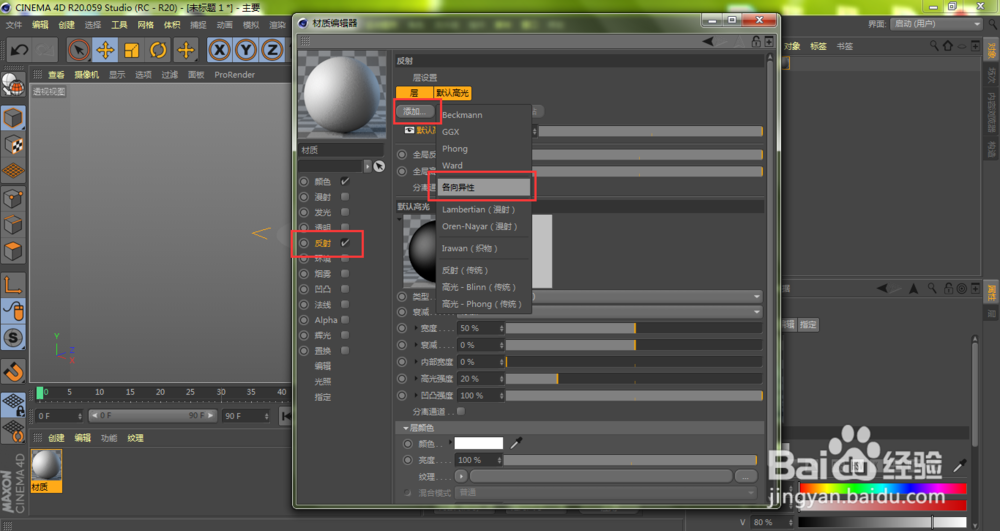Open the 界面 layout dropdown 启动(用户)

pyautogui.click(x=936, y=24)
